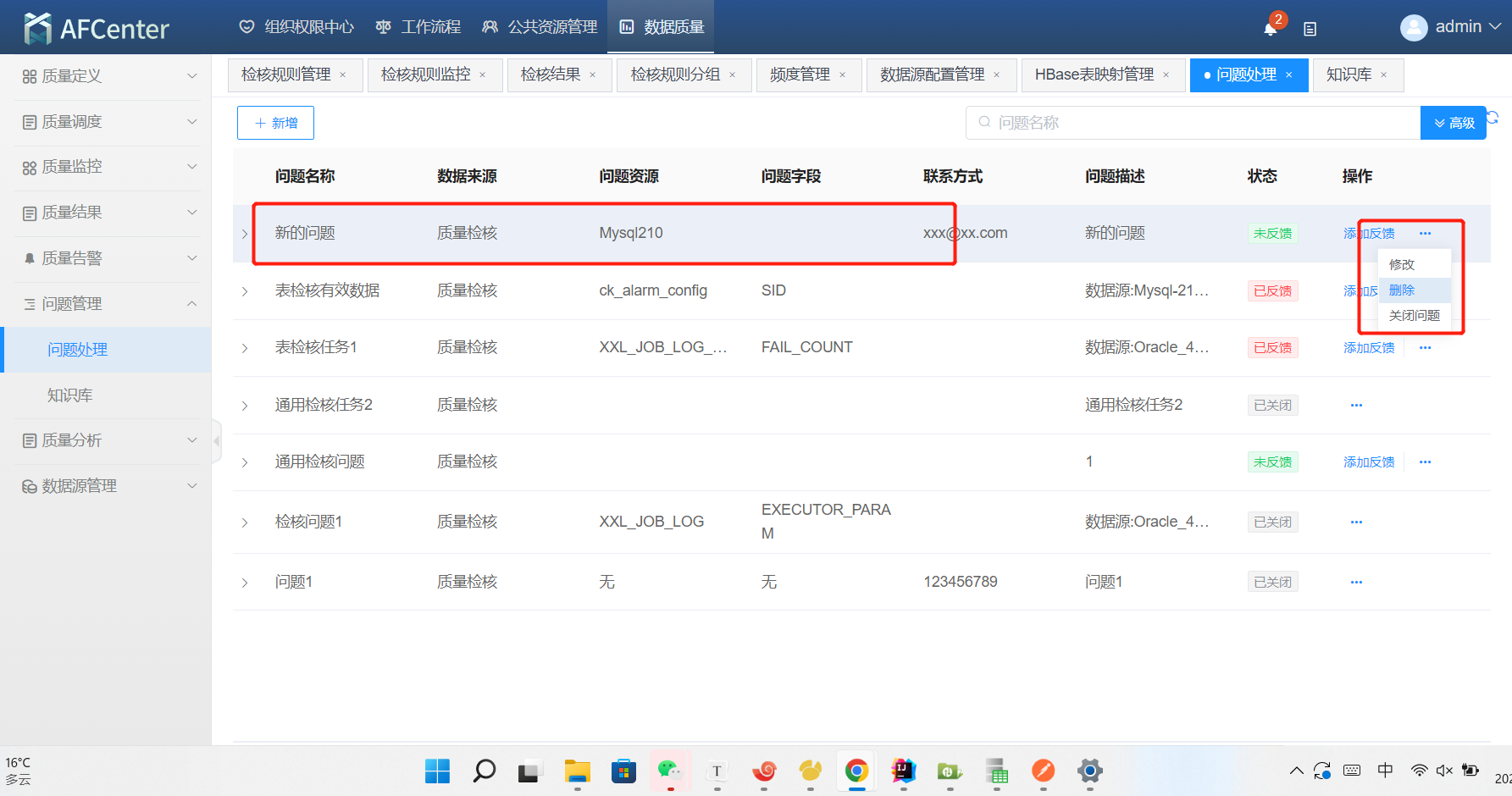Open the document icon beside the bell
Viewport: 1512px width, 796px height.
pyautogui.click(x=1310, y=29)
